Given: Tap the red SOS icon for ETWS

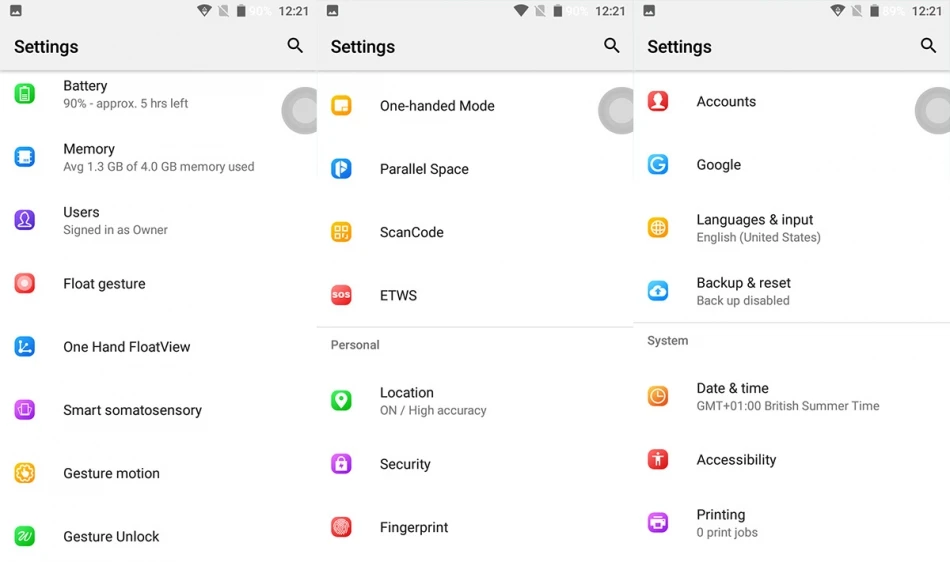Looking at the screenshot, I should coord(341,295).
